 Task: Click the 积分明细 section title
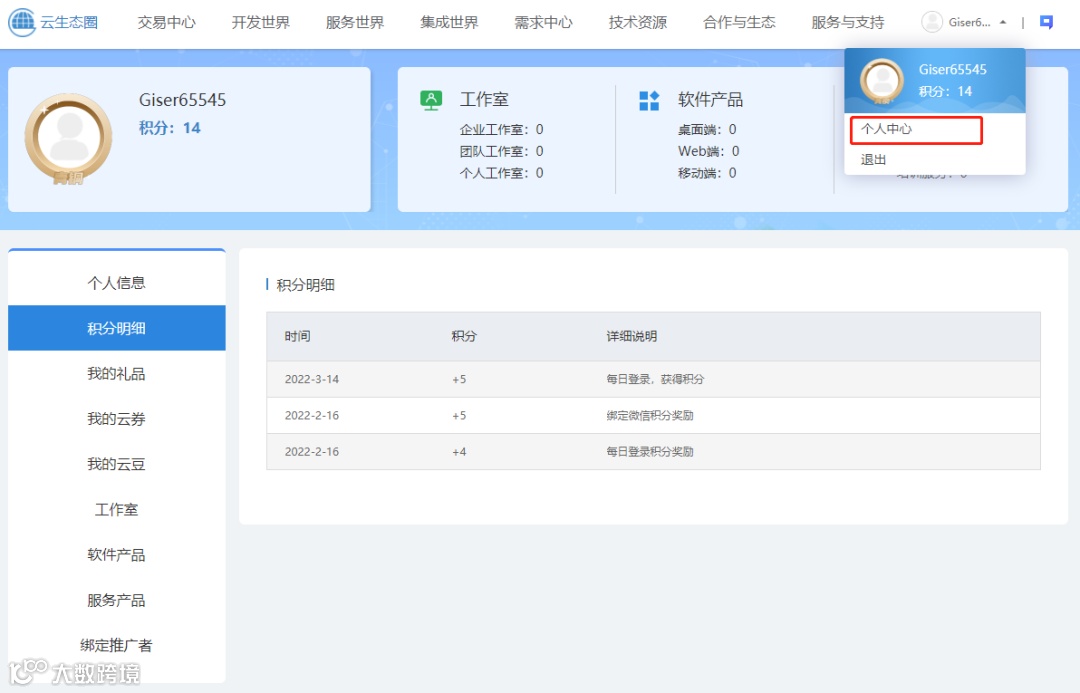coord(305,285)
